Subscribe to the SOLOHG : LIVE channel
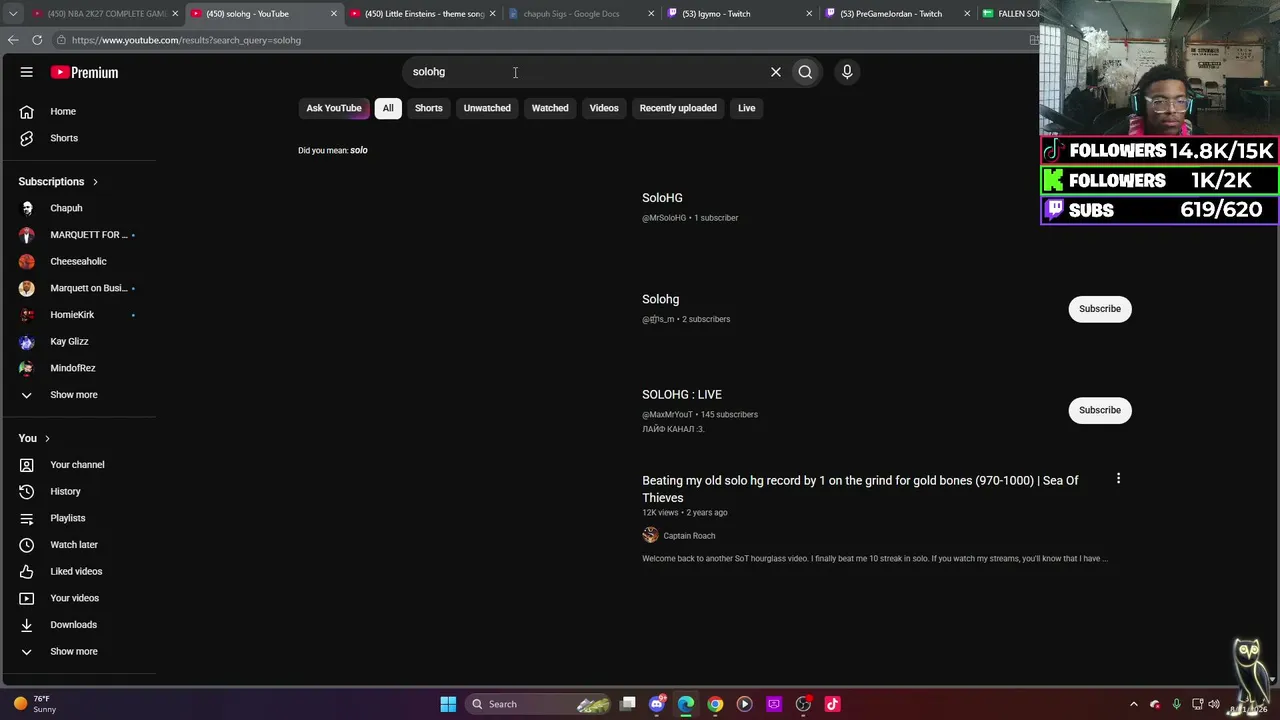 pyautogui.click(x=1100, y=410)
